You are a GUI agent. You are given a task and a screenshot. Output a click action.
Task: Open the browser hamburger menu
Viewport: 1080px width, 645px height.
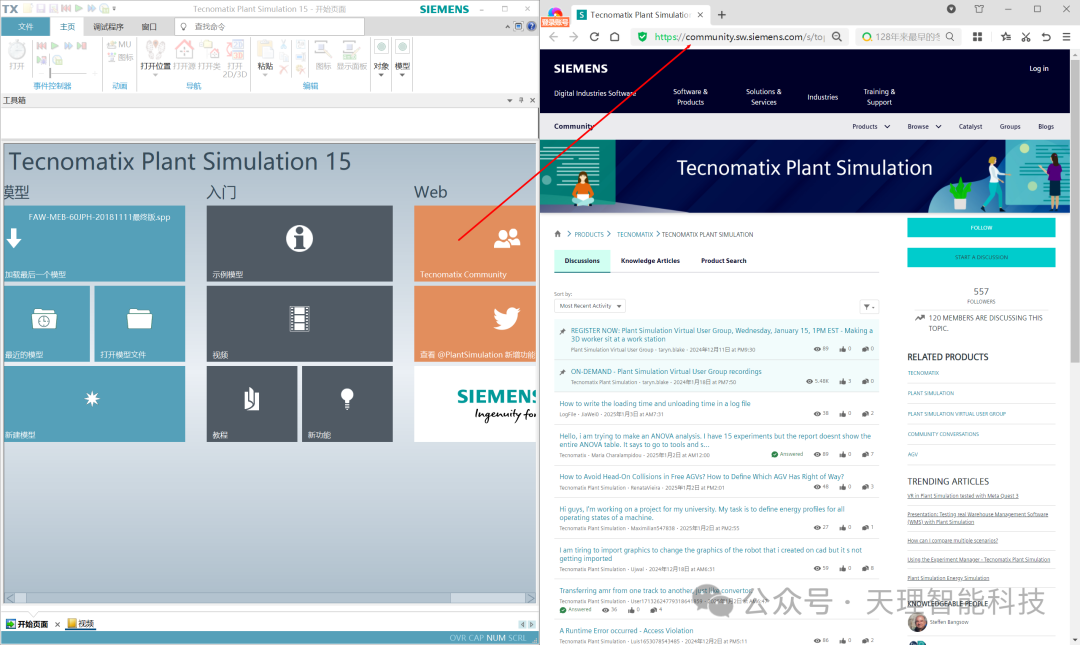point(1066,37)
